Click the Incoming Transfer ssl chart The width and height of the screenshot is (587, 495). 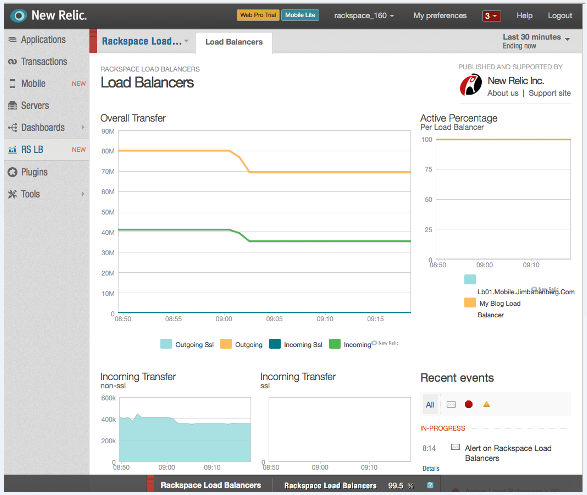click(339, 429)
